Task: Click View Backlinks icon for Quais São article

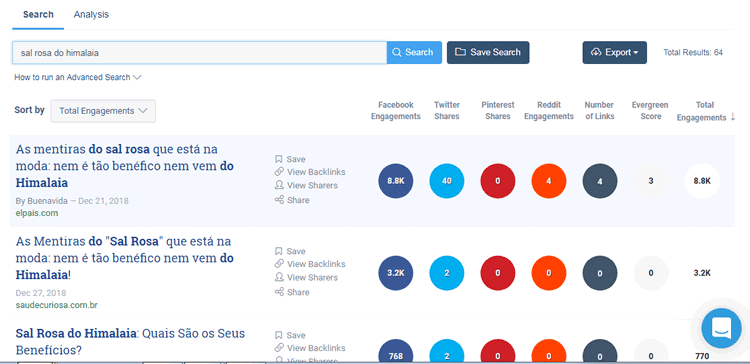Action: click(x=279, y=348)
